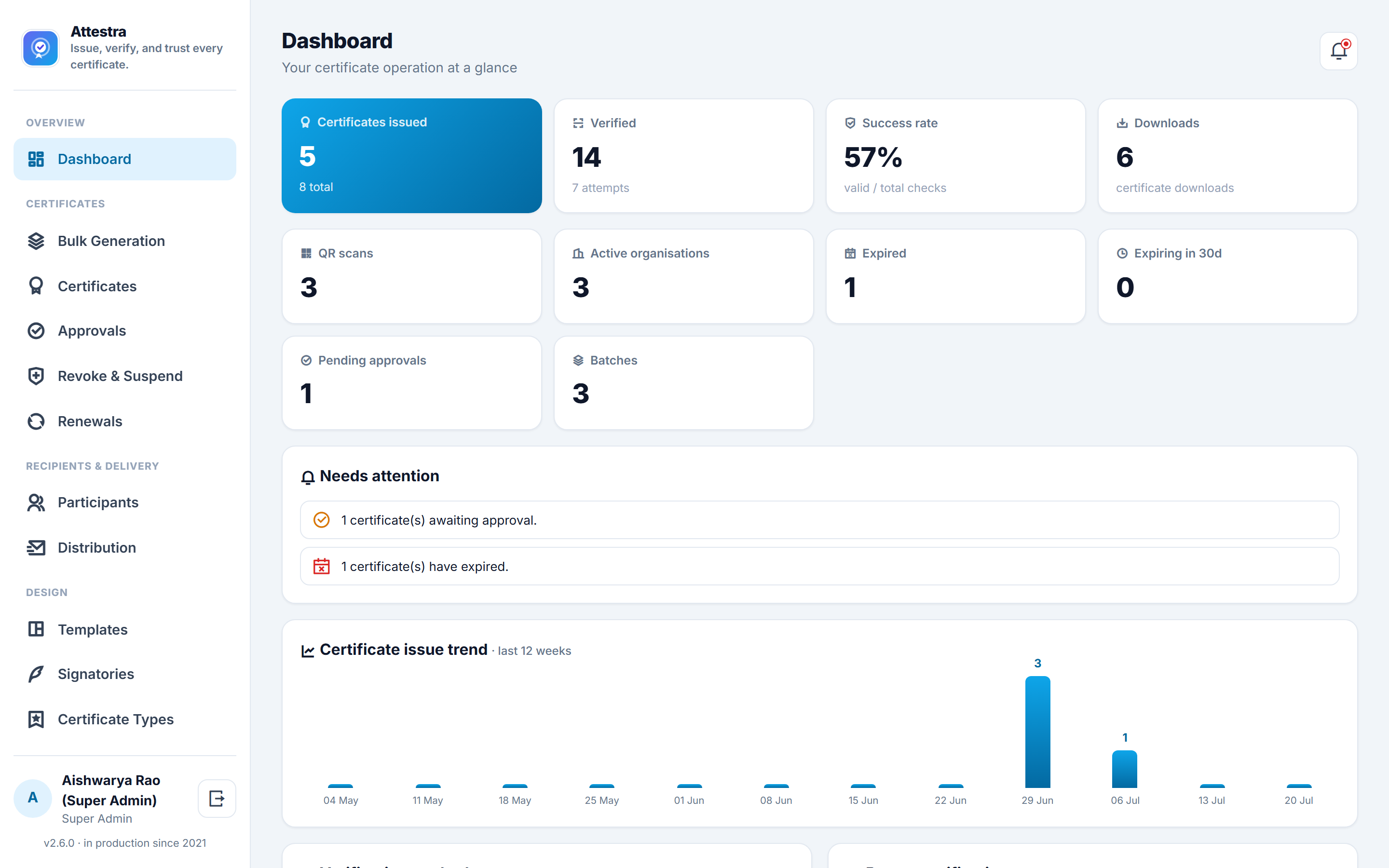Open Certificate Types label in sidebar
The image size is (1389, 868).
pos(115,719)
